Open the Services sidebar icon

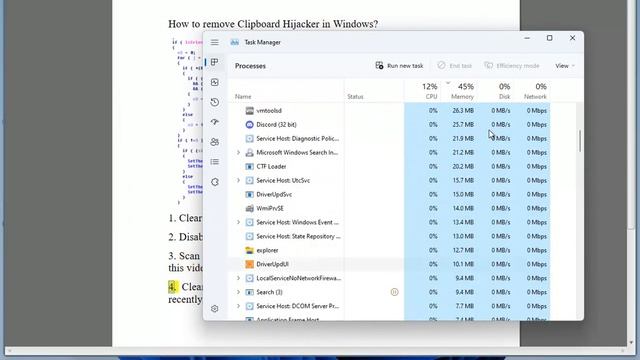pyautogui.click(x=215, y=182)
